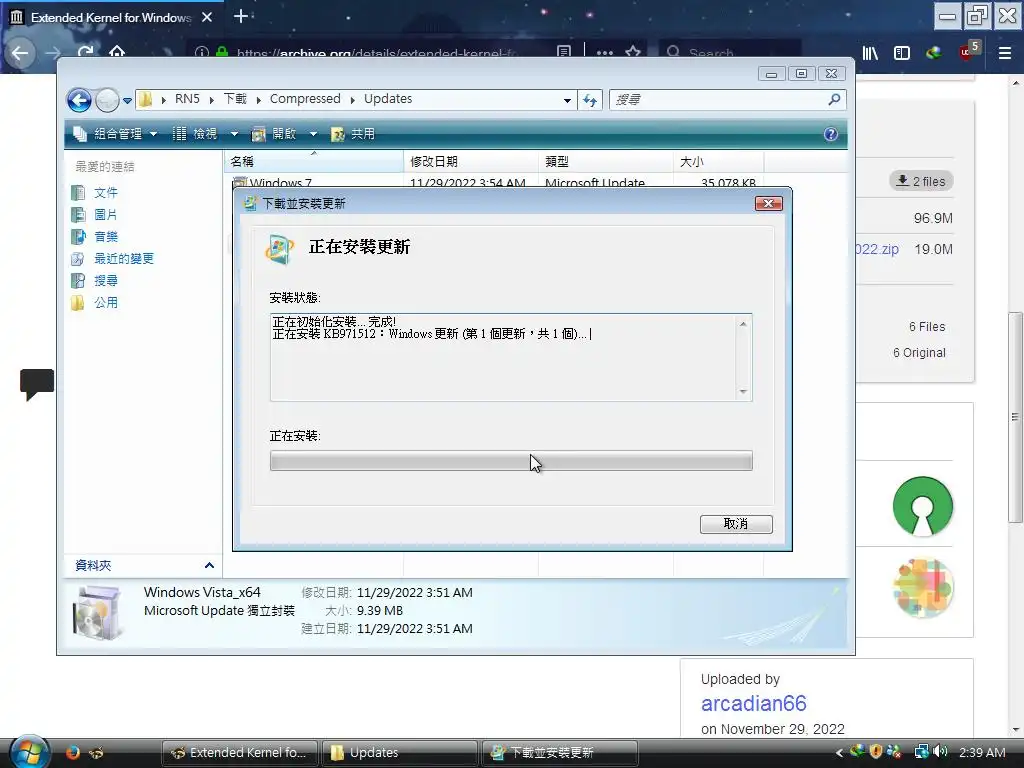Open Firefox page actions ellipsis menu
The image size is (1024, 768).
coord(605,52)
